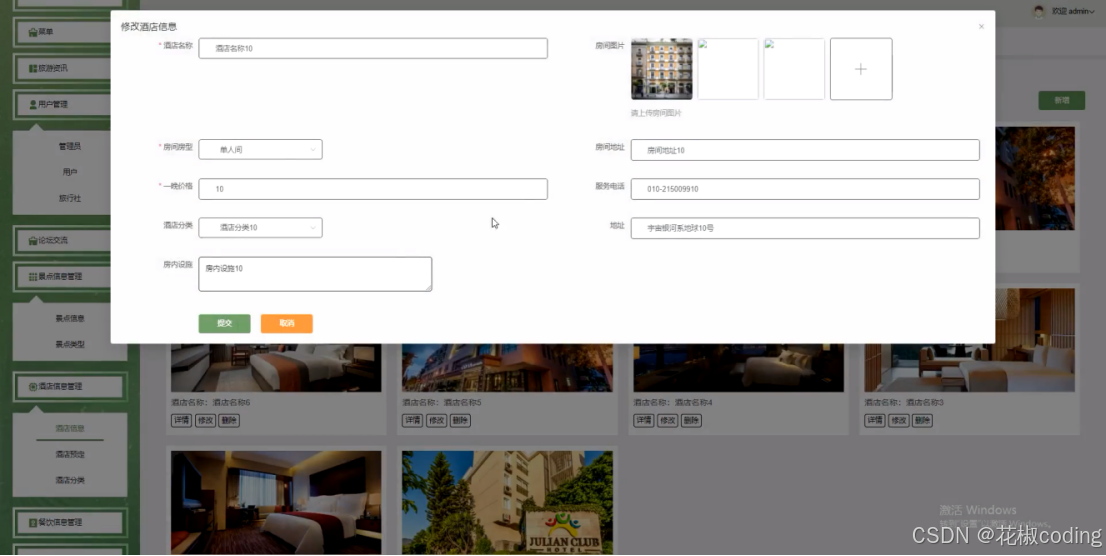Select 酒店预定 submenu item
Viewport: 1106px width, 556px height.
(70, 454)
